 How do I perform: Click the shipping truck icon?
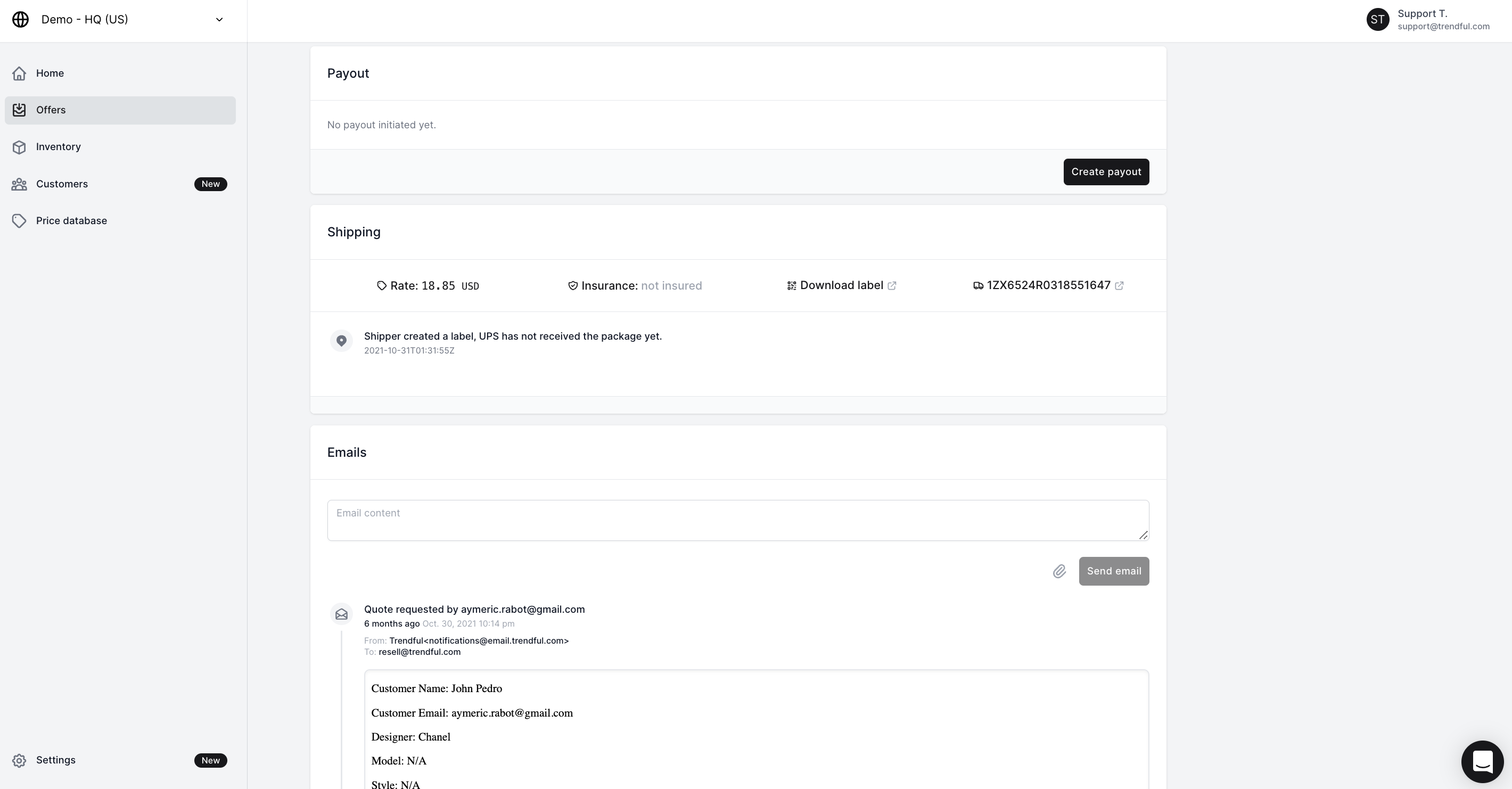(x=978, y=286)
